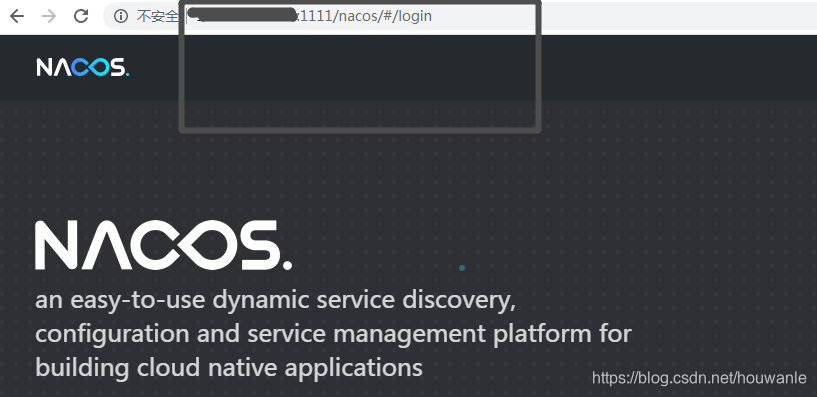Click the text "building cloud native applications"
Viewport: 817px width, 397px height.
click(229, 368)
